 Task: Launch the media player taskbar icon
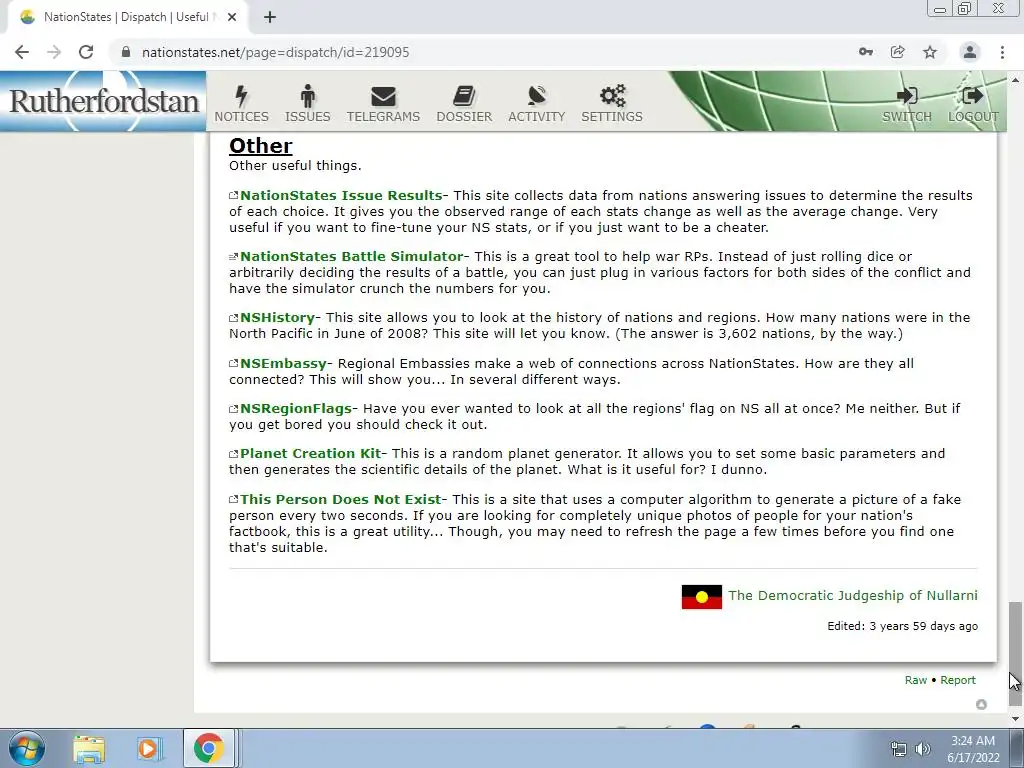[148, 749]
